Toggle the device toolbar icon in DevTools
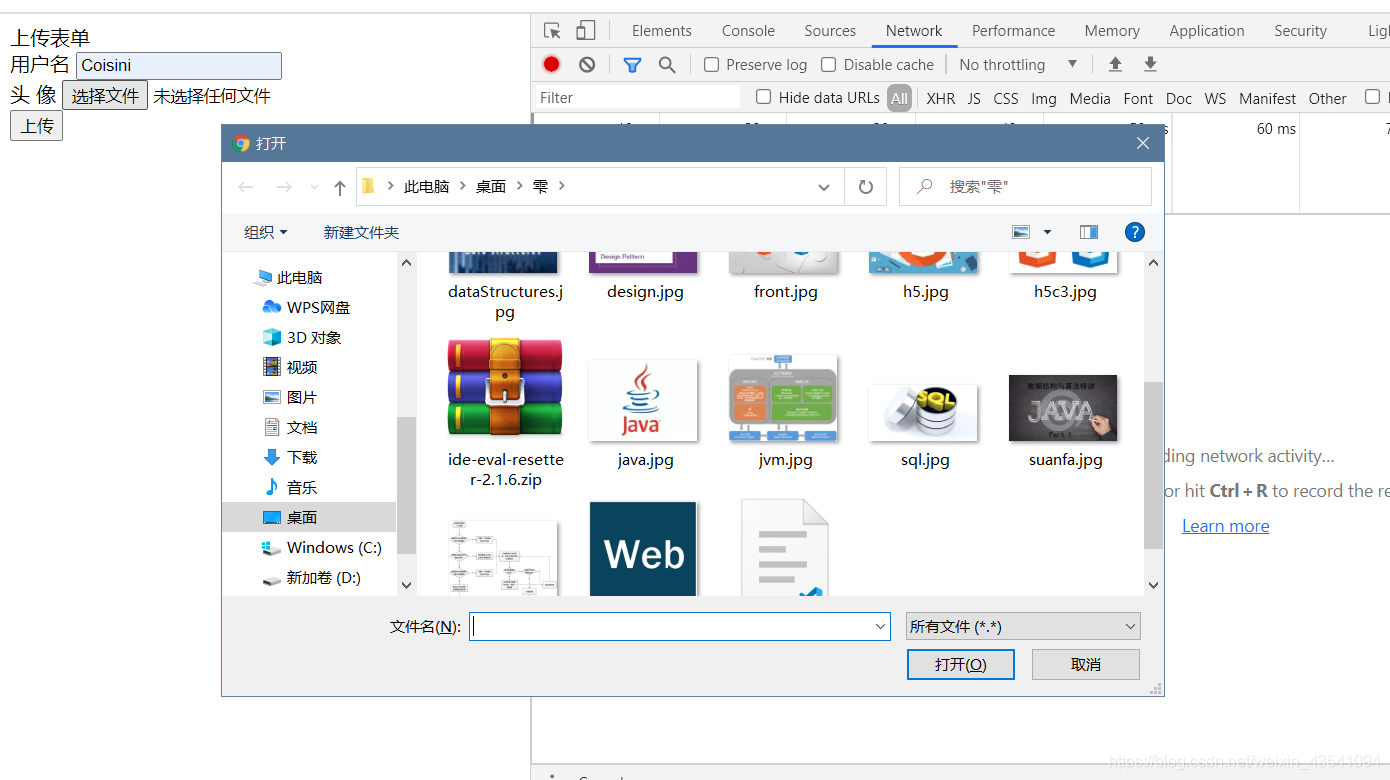The width and height of the screenshot is (1390, 780). pyautogui.click(x=586, y=31)
